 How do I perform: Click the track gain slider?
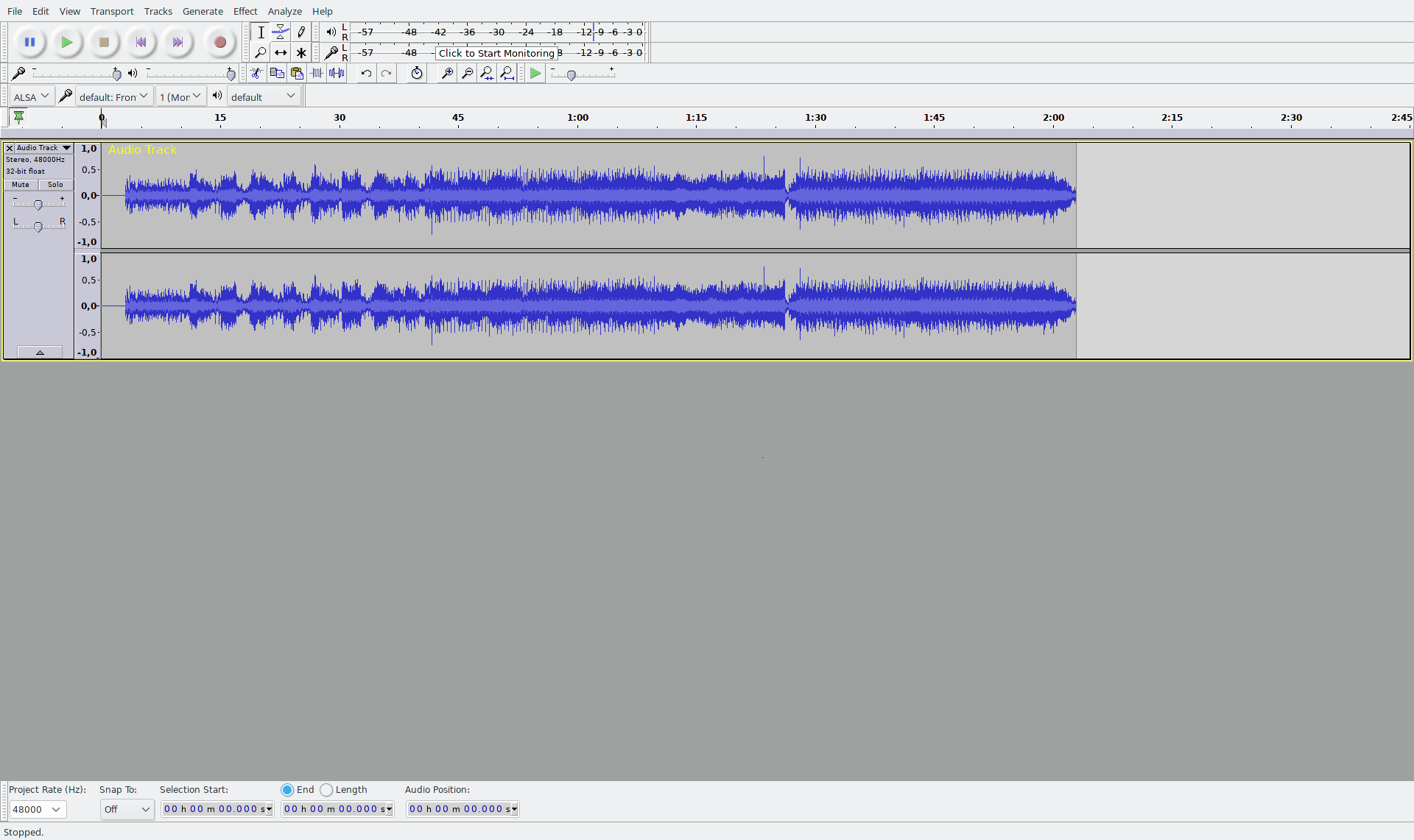pyautogui.click(x=38, y=205)
